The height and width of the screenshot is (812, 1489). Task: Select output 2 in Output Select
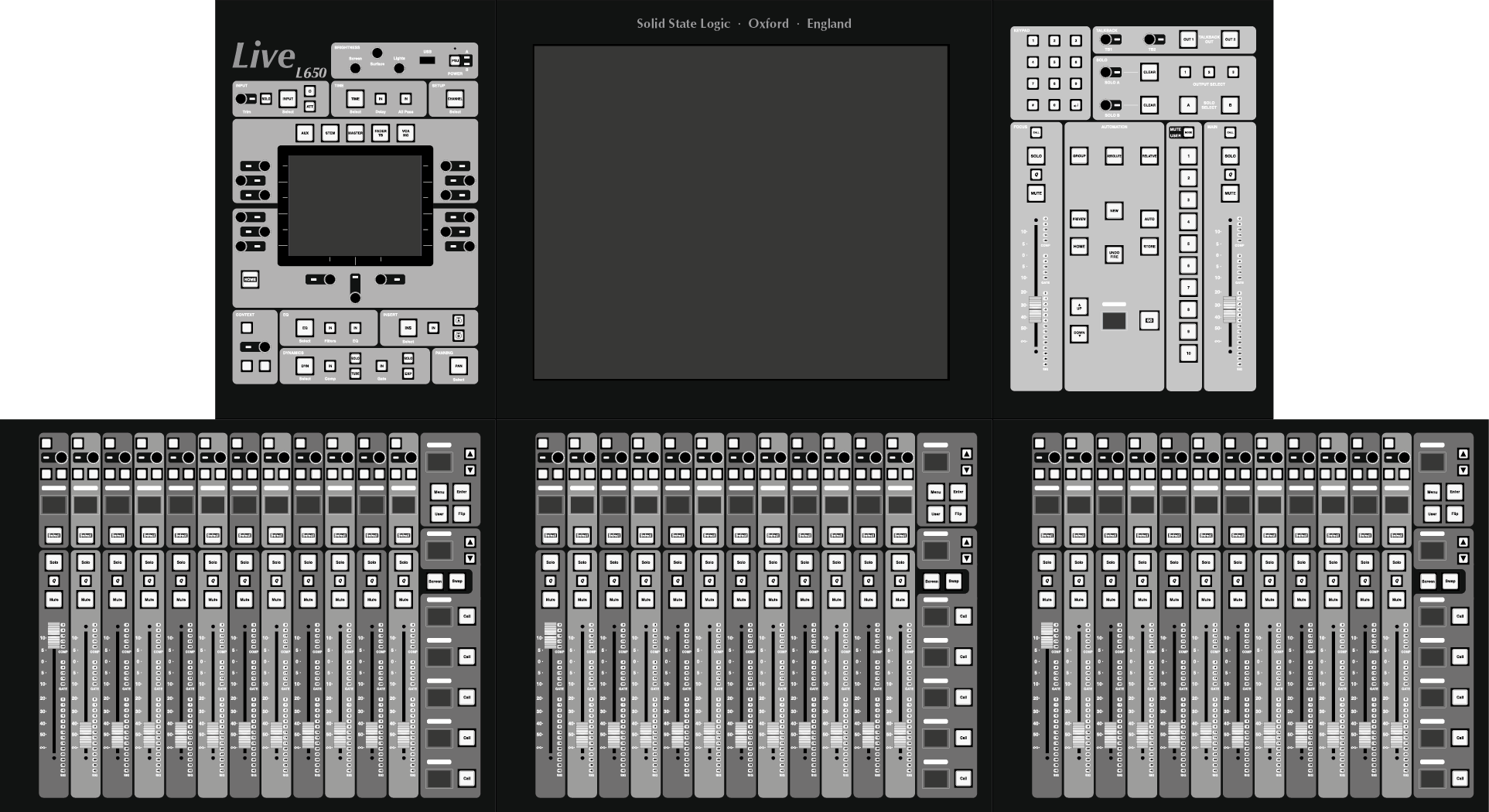pos(1209,72)
